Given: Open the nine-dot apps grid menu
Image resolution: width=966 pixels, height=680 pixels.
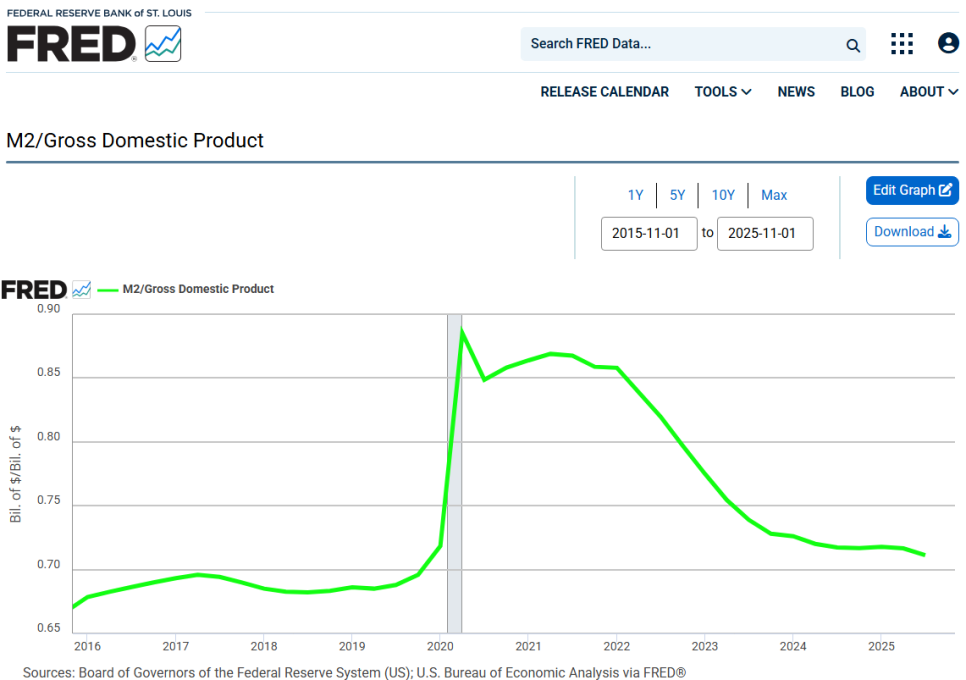Looking at the screenshot, I should pos(902,44).
